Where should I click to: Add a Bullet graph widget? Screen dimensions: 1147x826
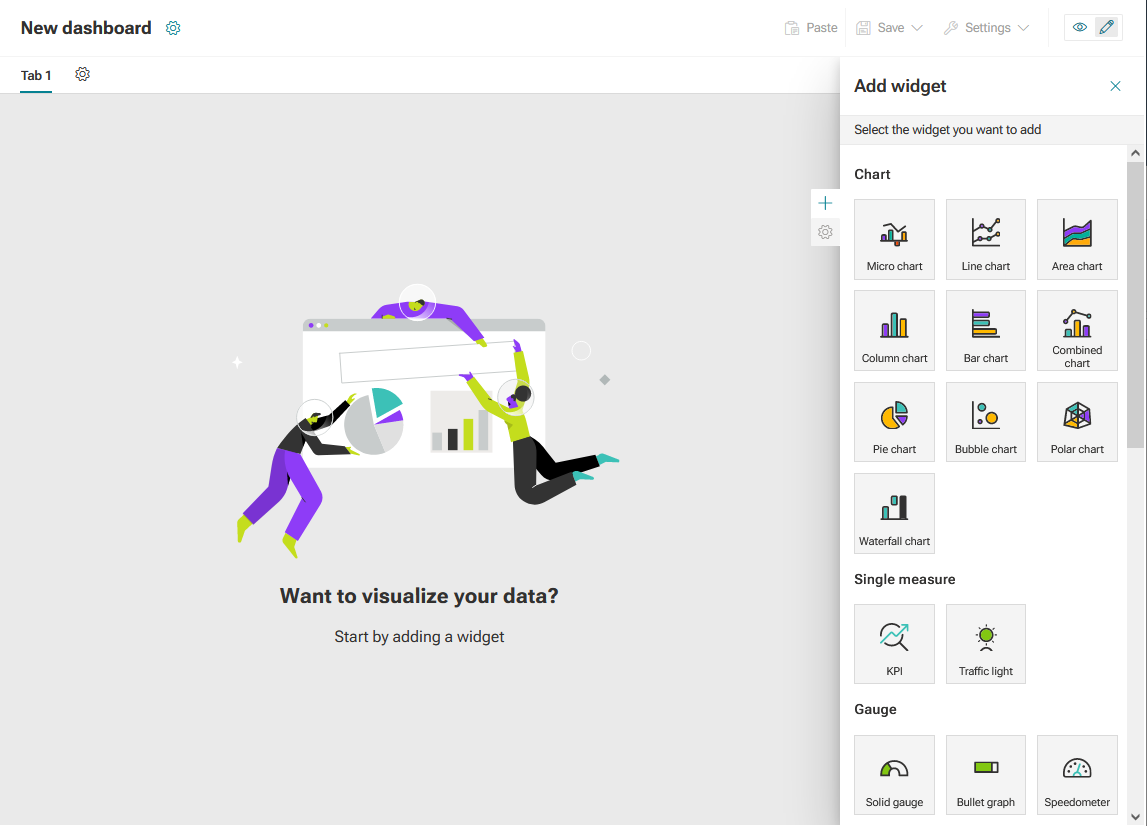click(985, 775)
